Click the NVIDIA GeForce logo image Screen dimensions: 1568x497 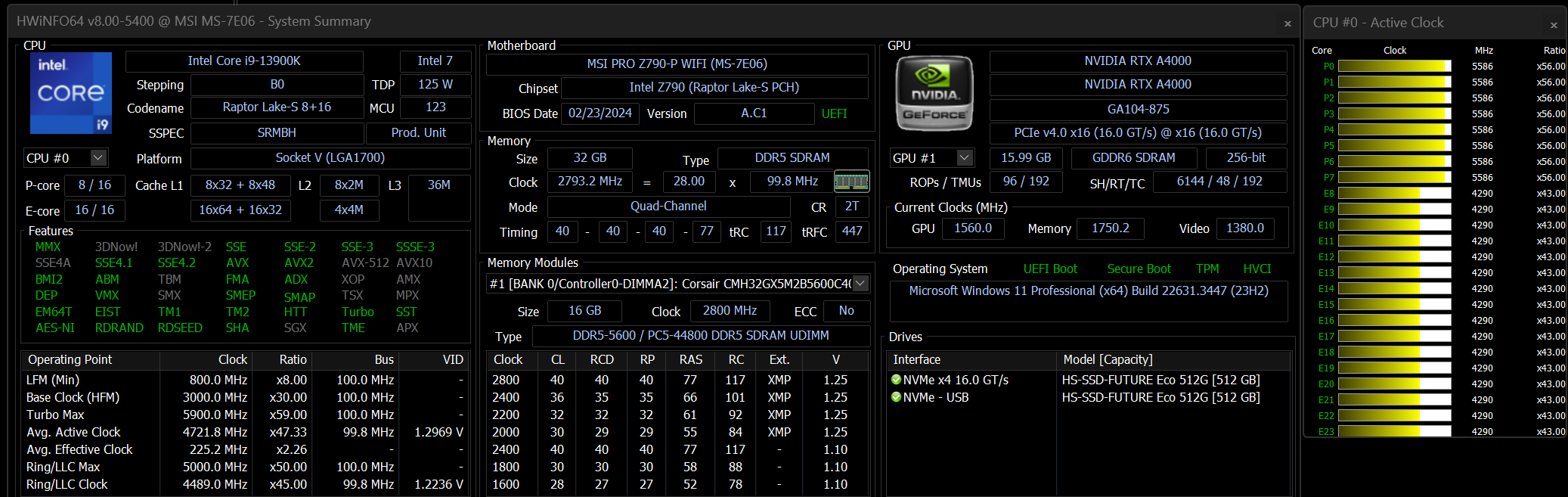[x=934, y=94]
